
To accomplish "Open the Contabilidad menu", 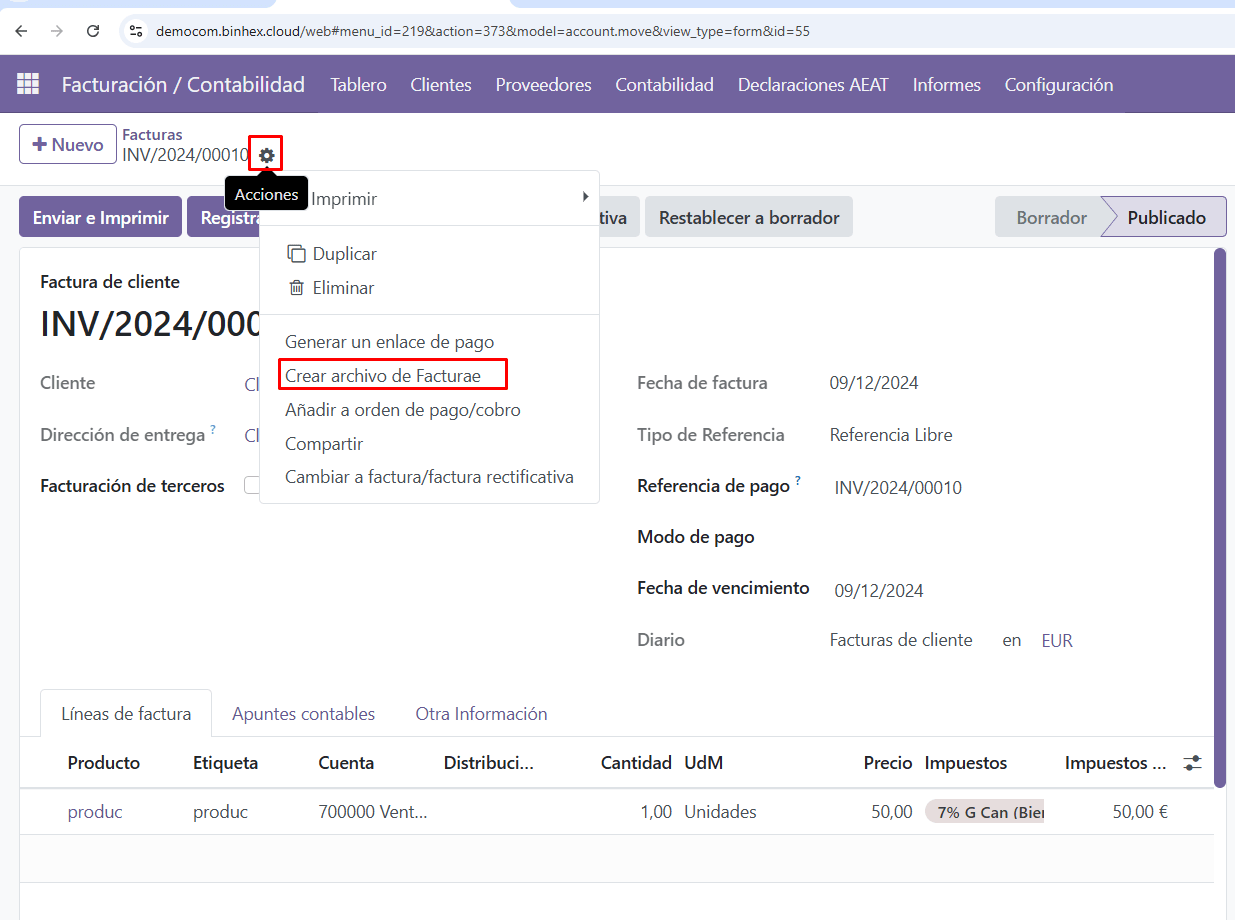I will tap(664, 85).
